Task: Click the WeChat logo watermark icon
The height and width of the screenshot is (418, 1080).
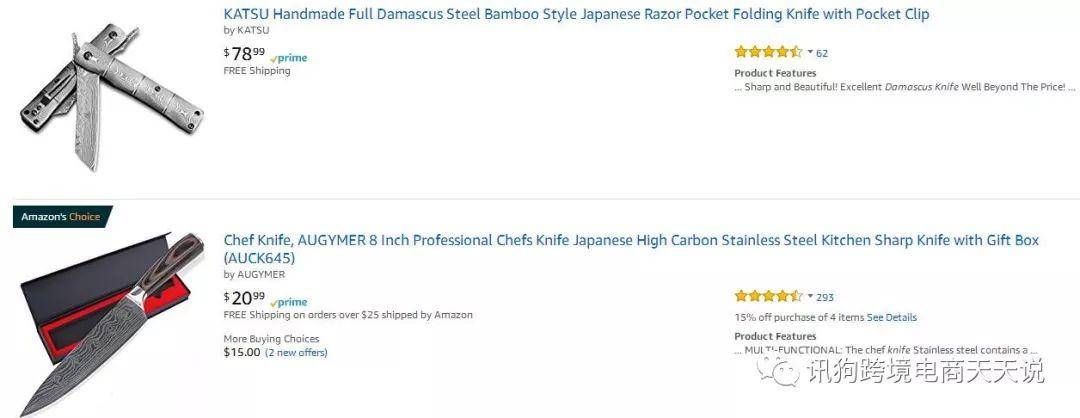Action: point(778,372)
